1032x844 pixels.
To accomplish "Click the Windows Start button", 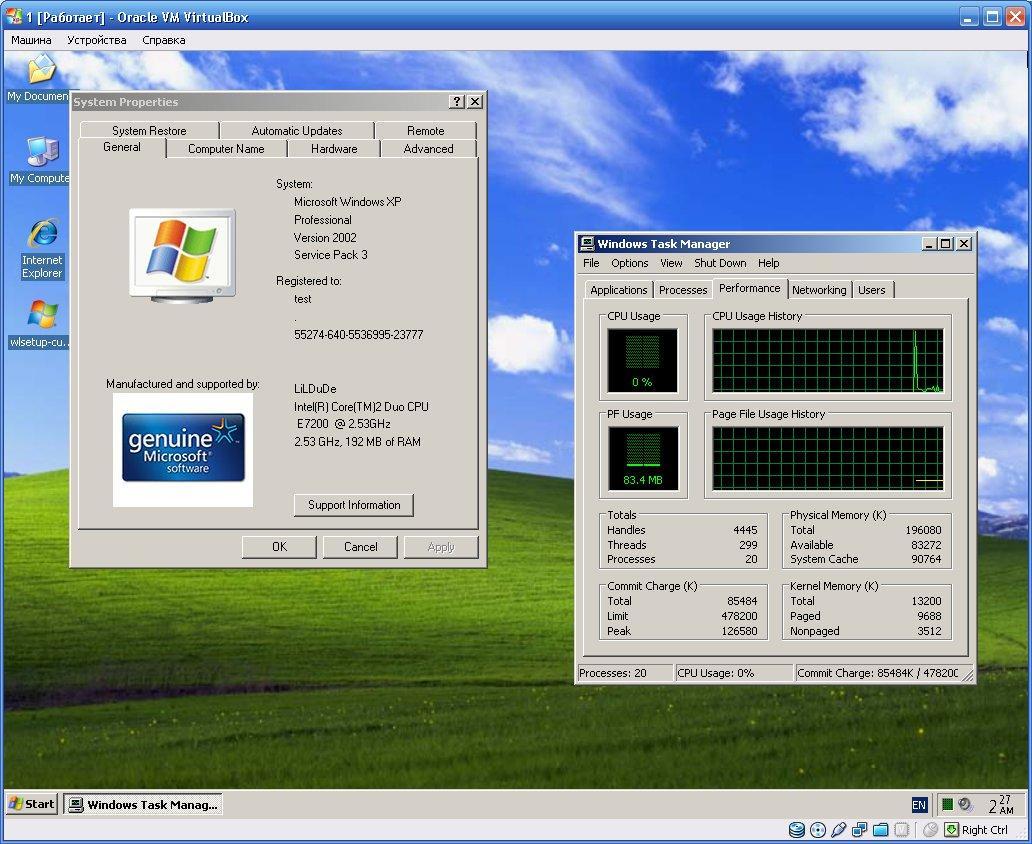I will 31,804.
